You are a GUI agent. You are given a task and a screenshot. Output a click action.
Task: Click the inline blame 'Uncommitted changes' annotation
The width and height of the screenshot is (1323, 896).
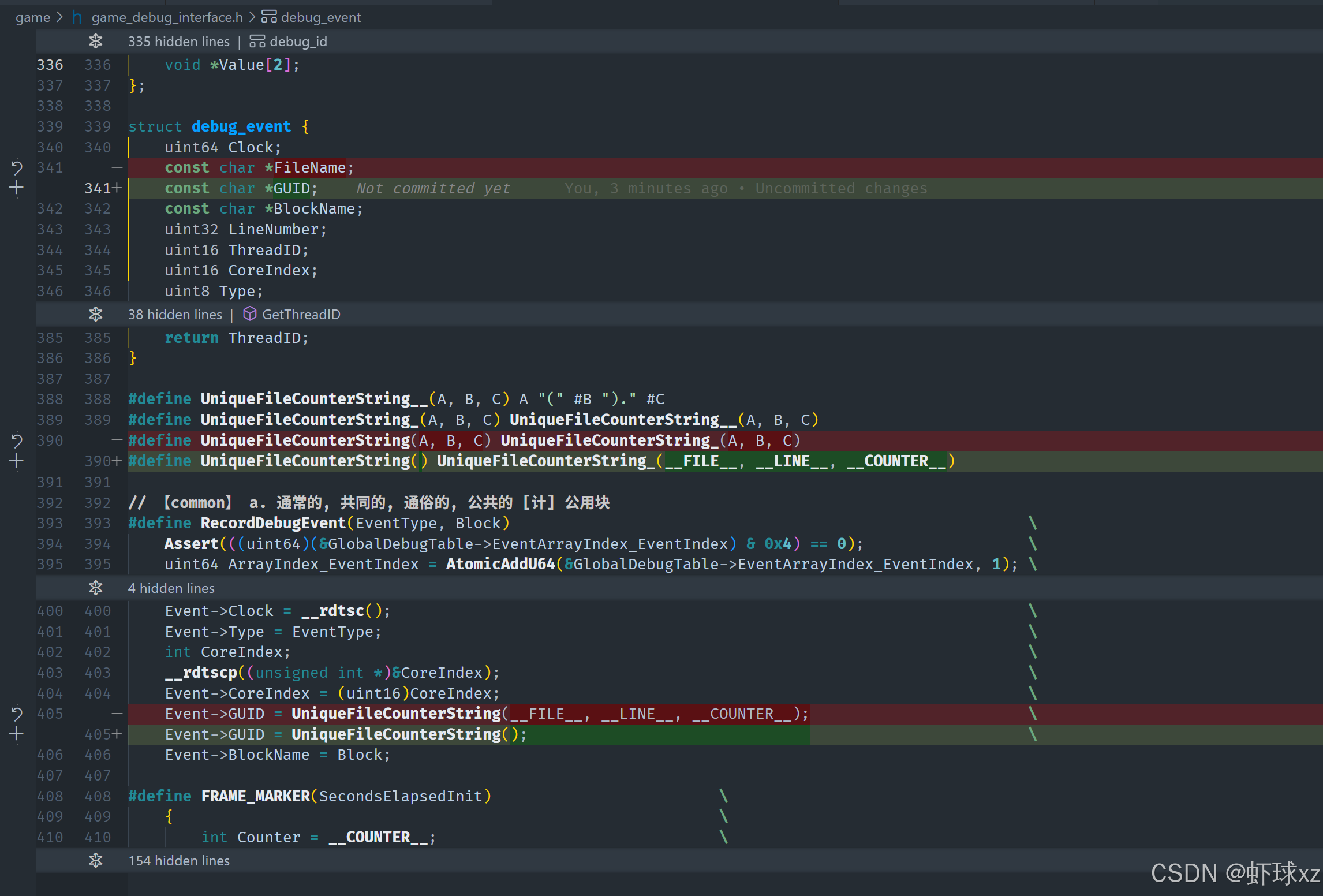point(841,189)
